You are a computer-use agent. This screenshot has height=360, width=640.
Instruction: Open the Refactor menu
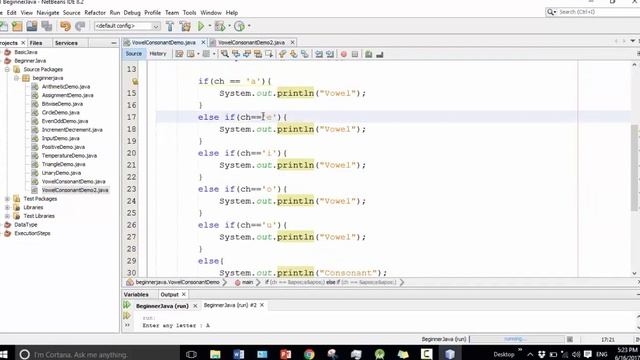[95, 13]
